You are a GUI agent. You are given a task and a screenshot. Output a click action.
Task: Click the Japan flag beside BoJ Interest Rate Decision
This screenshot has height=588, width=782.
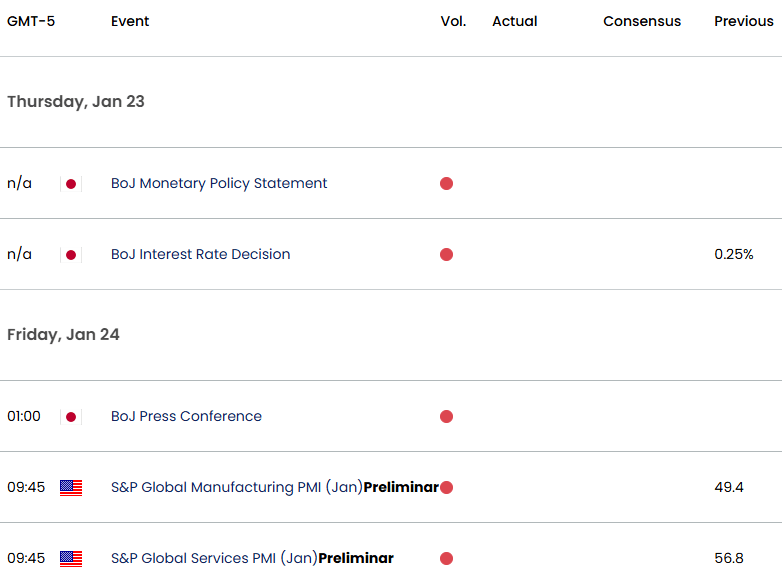point(71,255)
